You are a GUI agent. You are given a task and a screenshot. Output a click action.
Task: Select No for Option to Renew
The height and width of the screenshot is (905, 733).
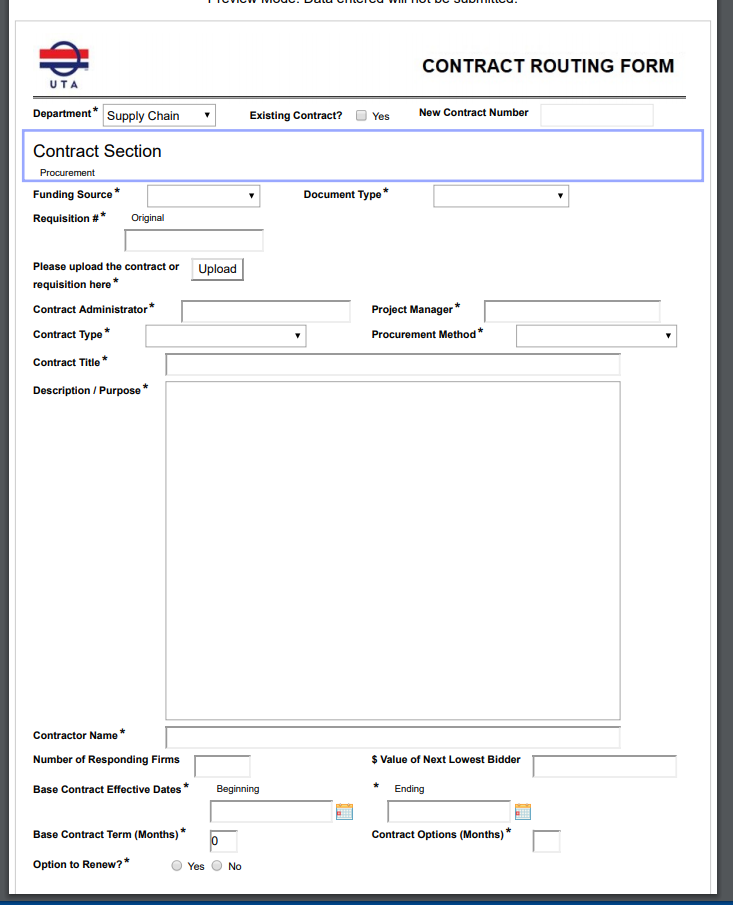pyautogui.click(x=217, y=866)
